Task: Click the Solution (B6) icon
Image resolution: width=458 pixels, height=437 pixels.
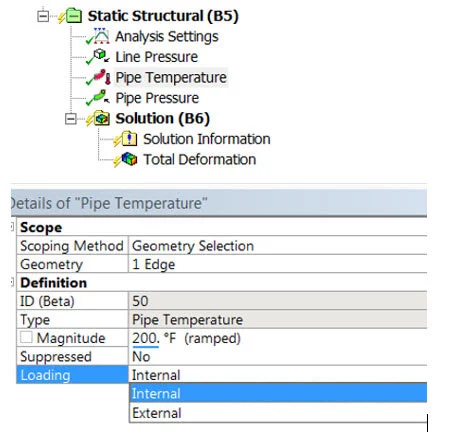Action: (102, 118)
